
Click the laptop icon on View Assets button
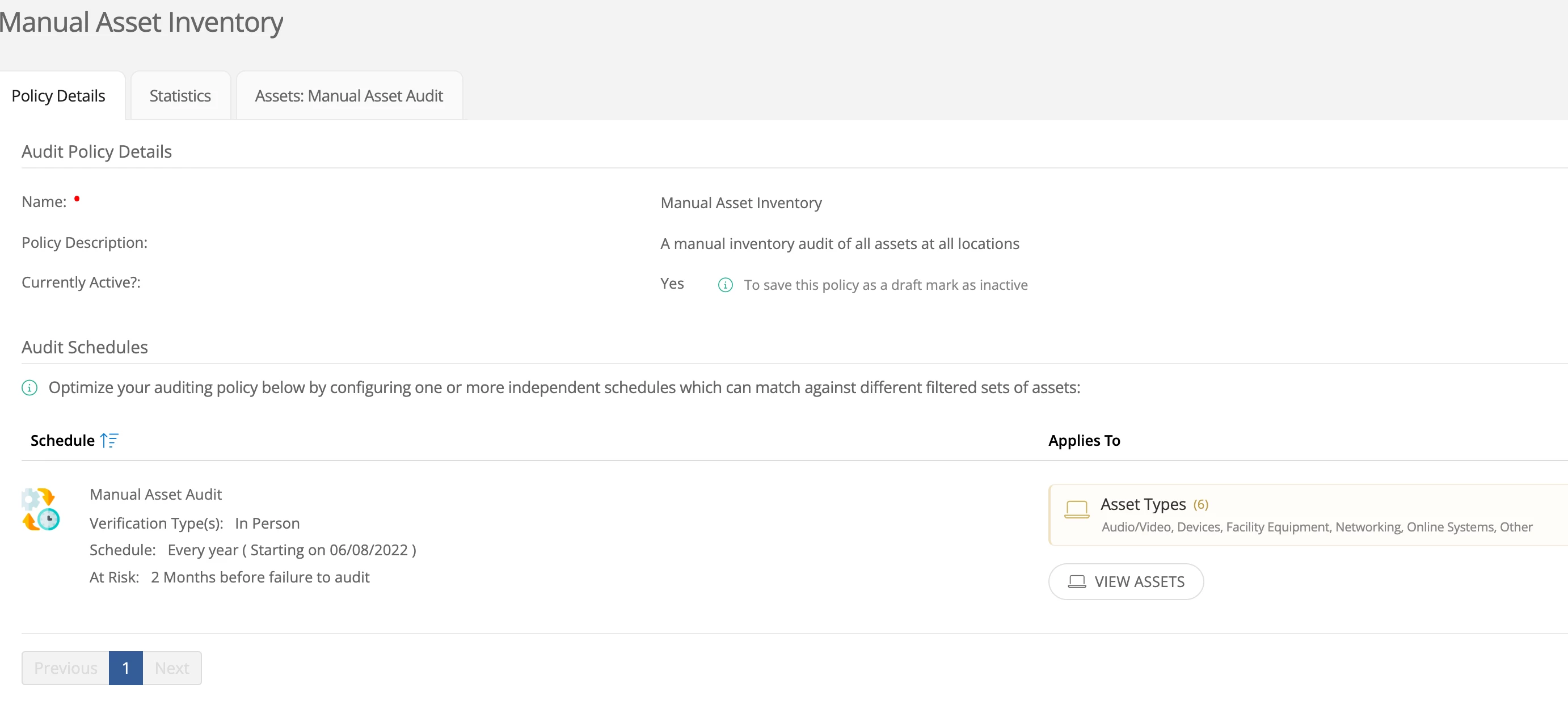pyautogui.click(x=1077, y=582)
